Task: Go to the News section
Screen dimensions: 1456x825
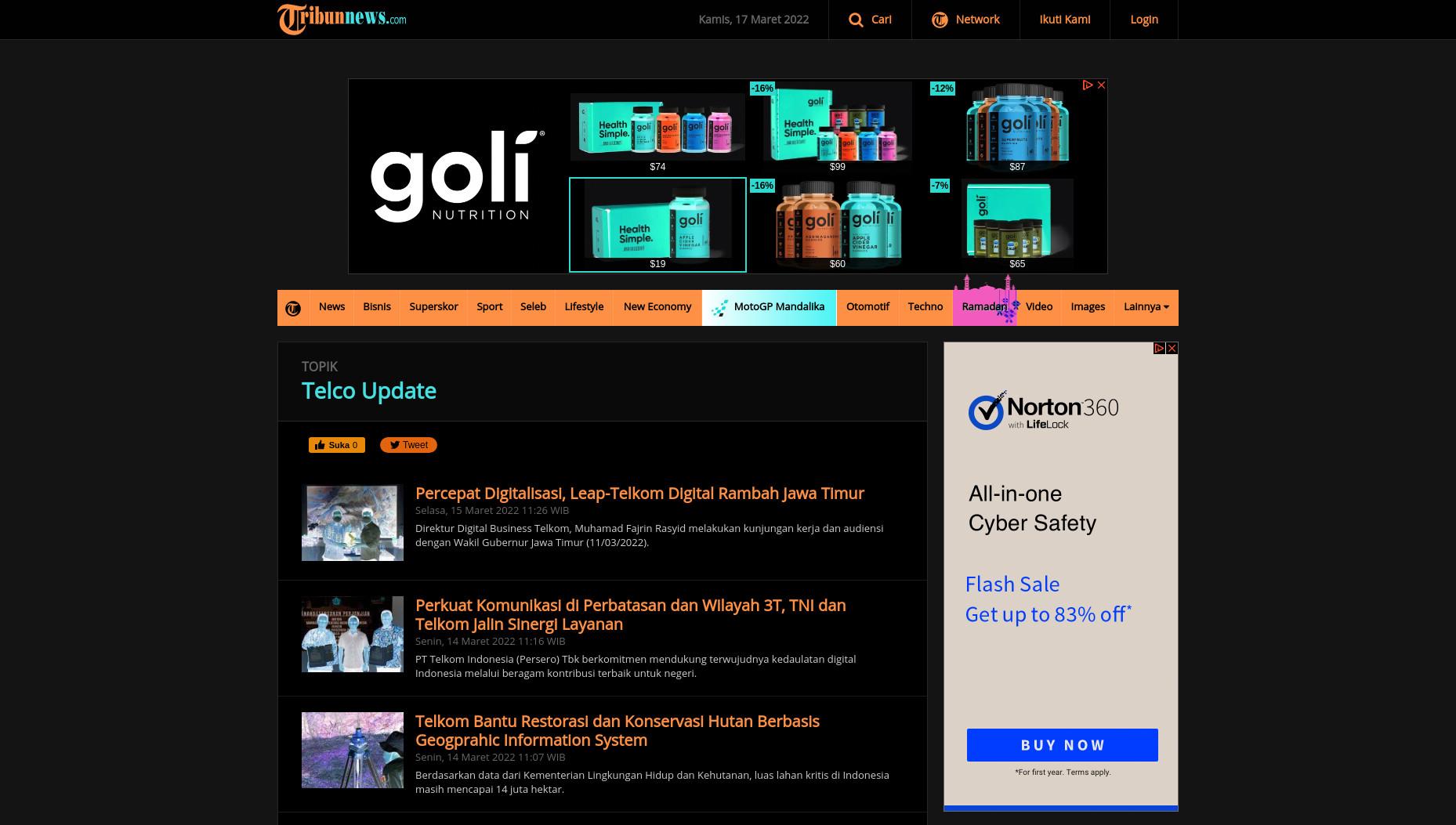Action: pos(331,307)
